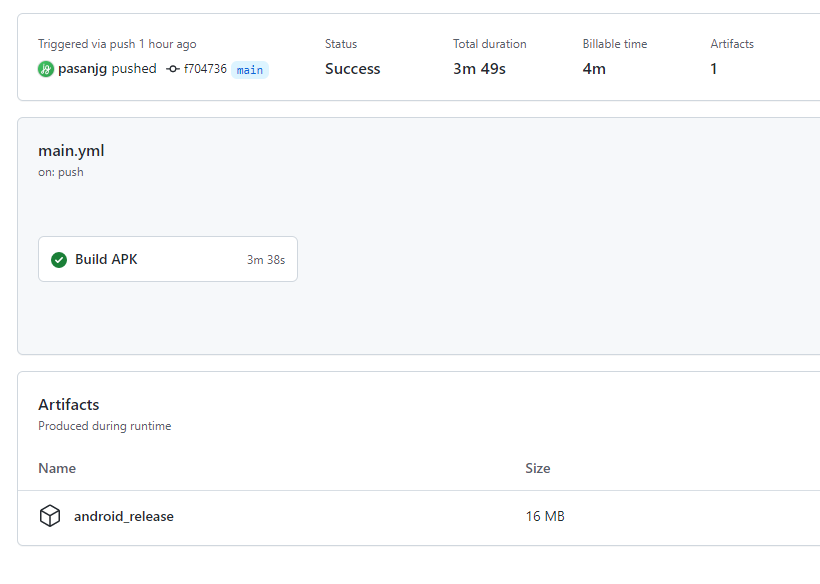
Task: Click the pasanjg user avatar icon
Action: pyautogui.click(x=46, y=69)
